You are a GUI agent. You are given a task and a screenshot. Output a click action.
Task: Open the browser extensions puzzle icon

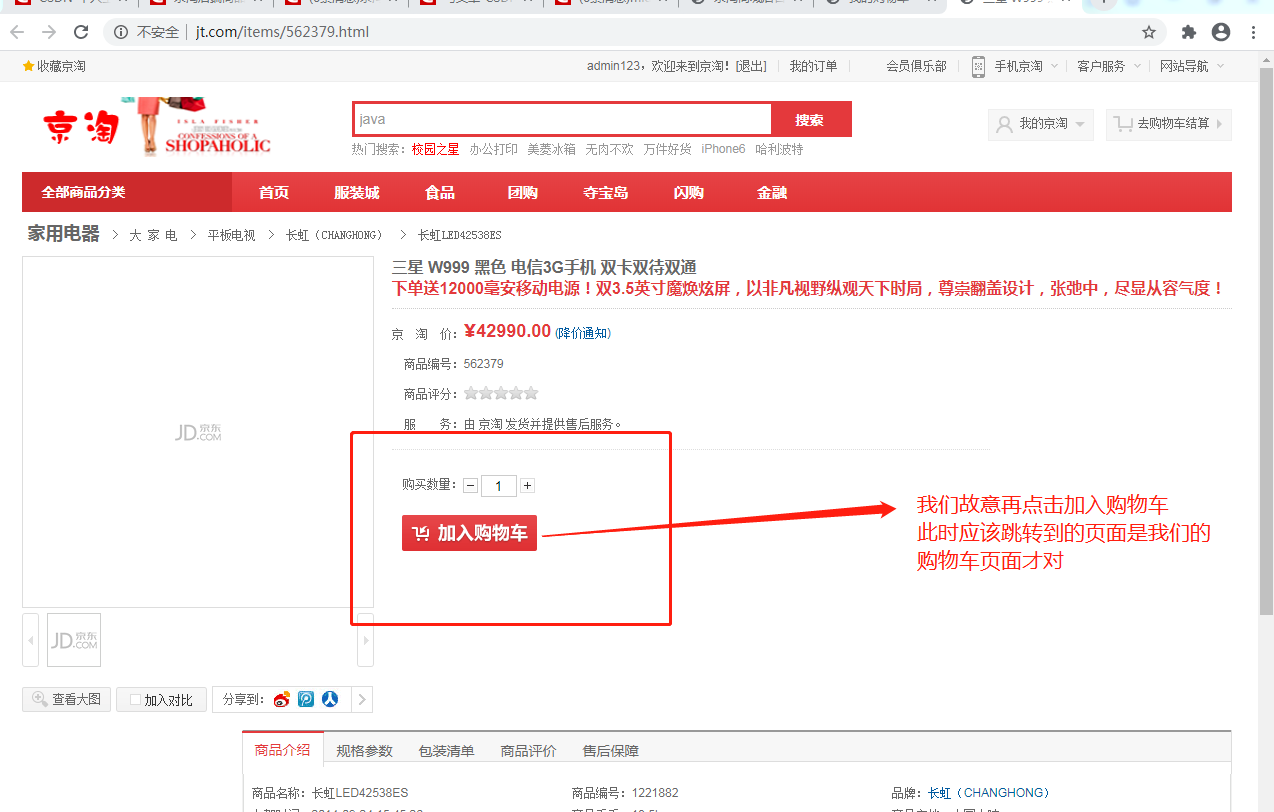tap(1189, 32)
